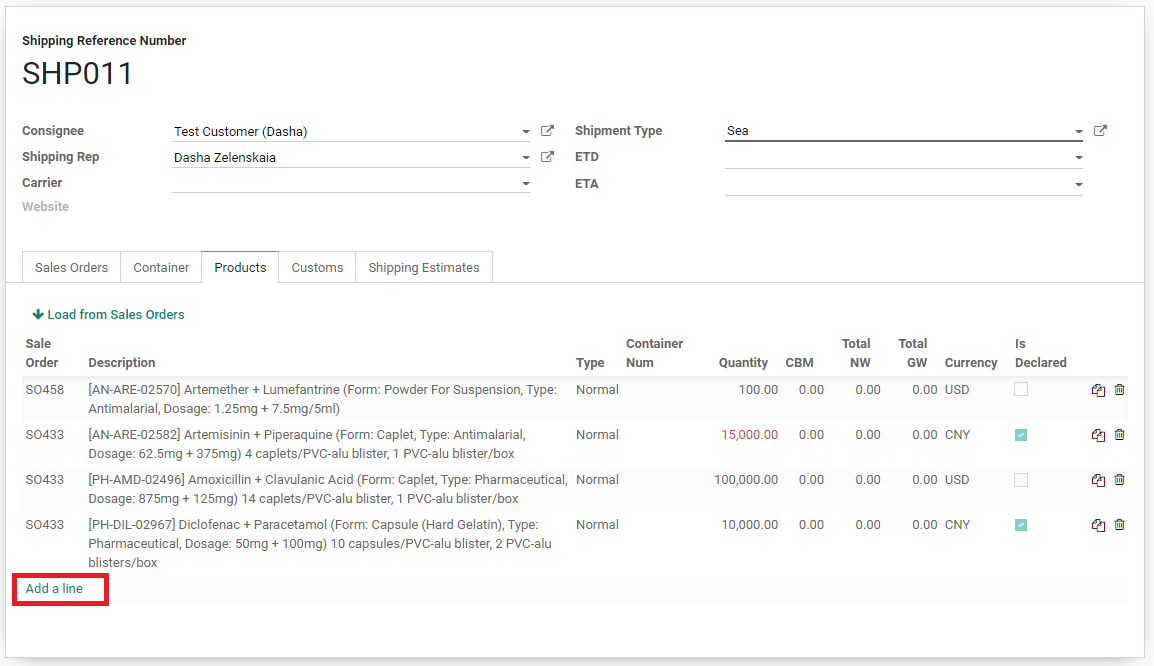The width and height of the screenshot is (1154, 666).
Task: Uncheck Is Declared for Diclofenac line
Action: point(1021,525)
